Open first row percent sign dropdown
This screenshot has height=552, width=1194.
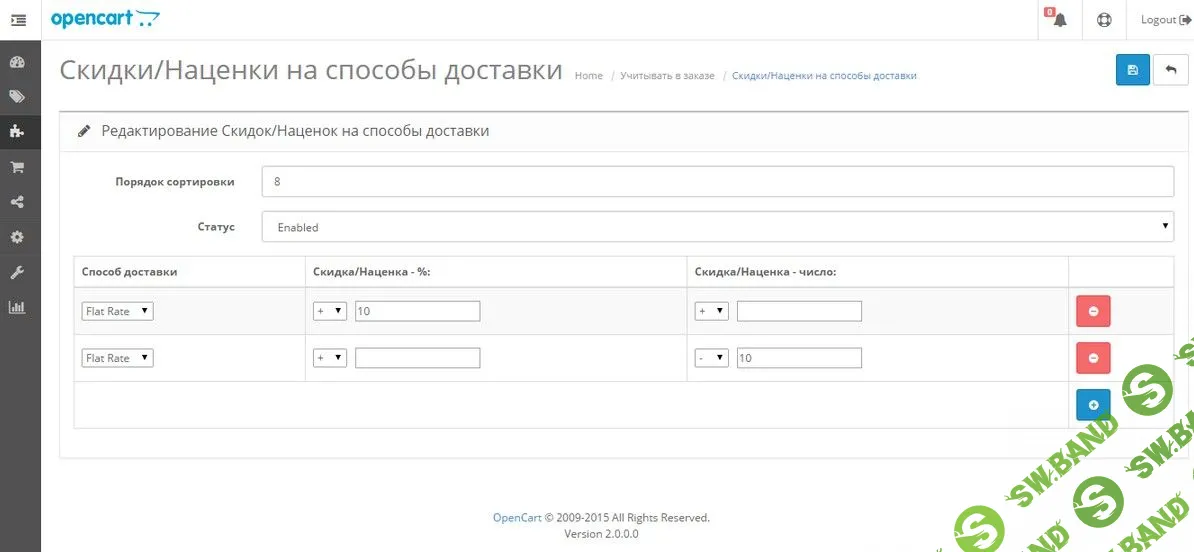(x=330, y=311)
